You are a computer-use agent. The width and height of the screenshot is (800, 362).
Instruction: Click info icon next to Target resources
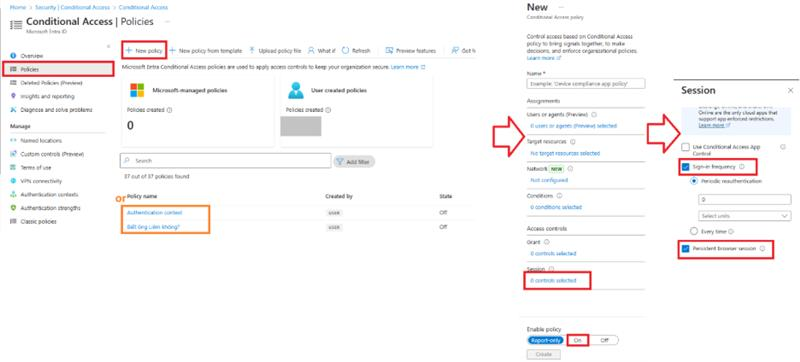click(x=573, y=142)
